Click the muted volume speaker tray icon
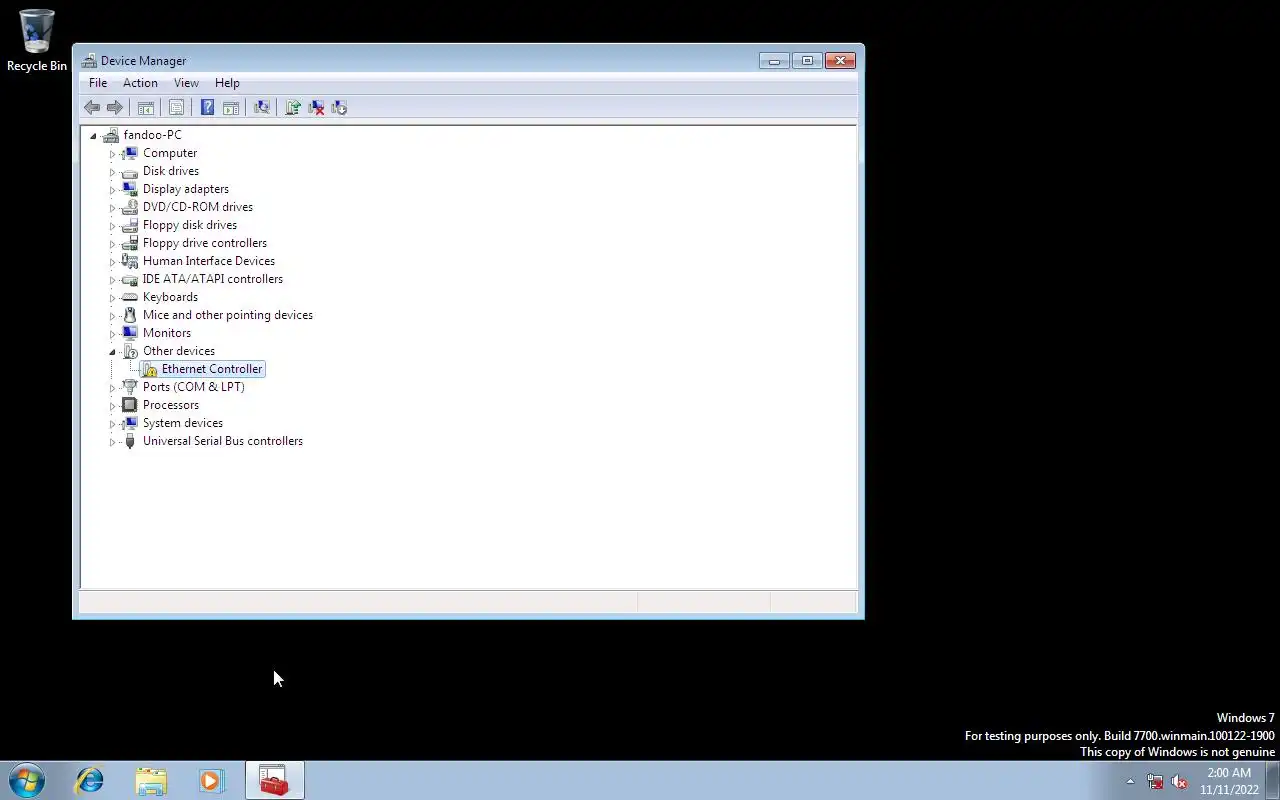This screenshot has width=1280, height=800. click(1179, 782)
